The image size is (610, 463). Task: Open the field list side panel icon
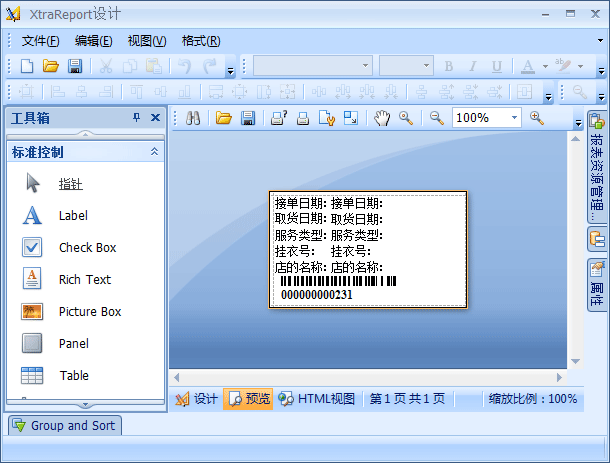597,239
